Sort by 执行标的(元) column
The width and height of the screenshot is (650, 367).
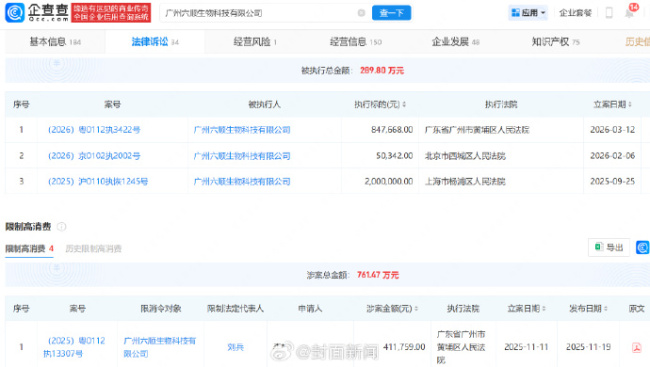click(x=404, y=105)
